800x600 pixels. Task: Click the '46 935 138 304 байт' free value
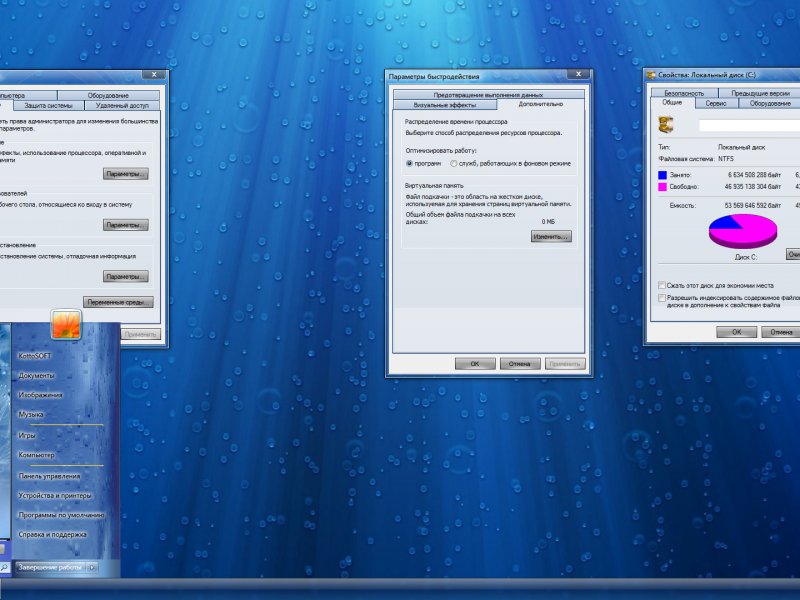pos(753,187)
